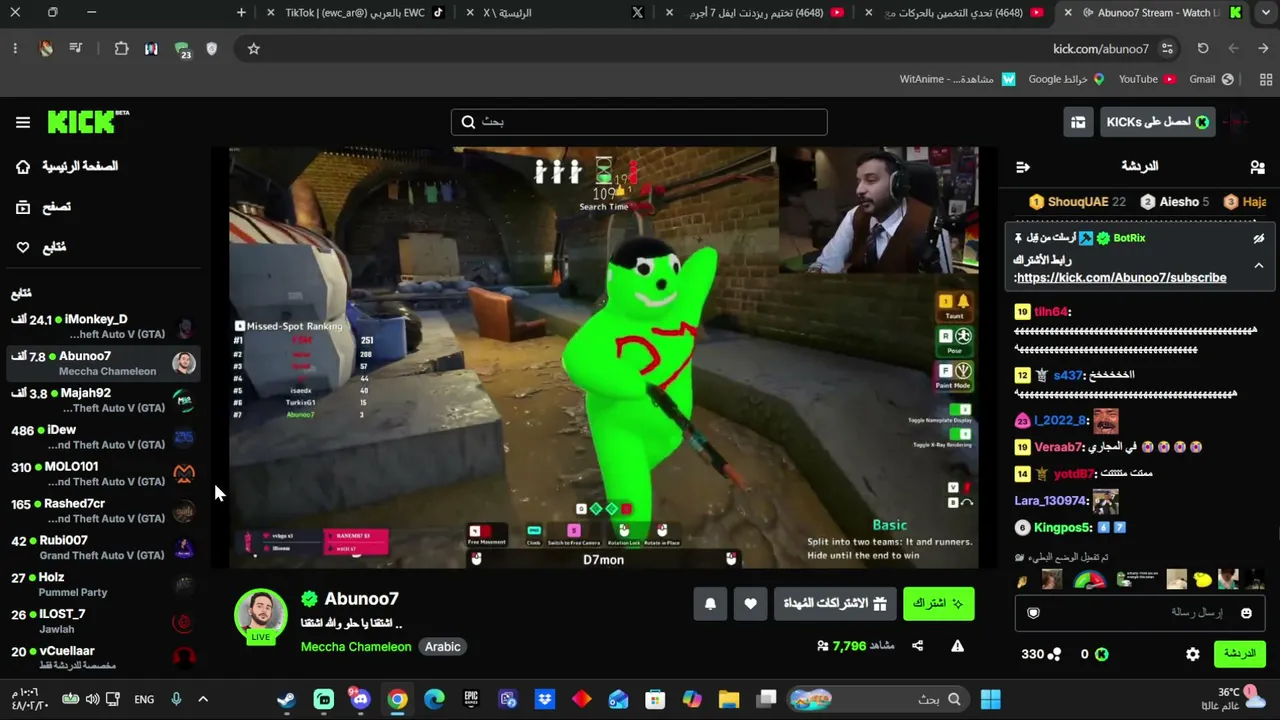The height and width of the screenshot is (720, 1280).
Task: Open vCuellaar channel in sidebar
Action: pos(102,658)
